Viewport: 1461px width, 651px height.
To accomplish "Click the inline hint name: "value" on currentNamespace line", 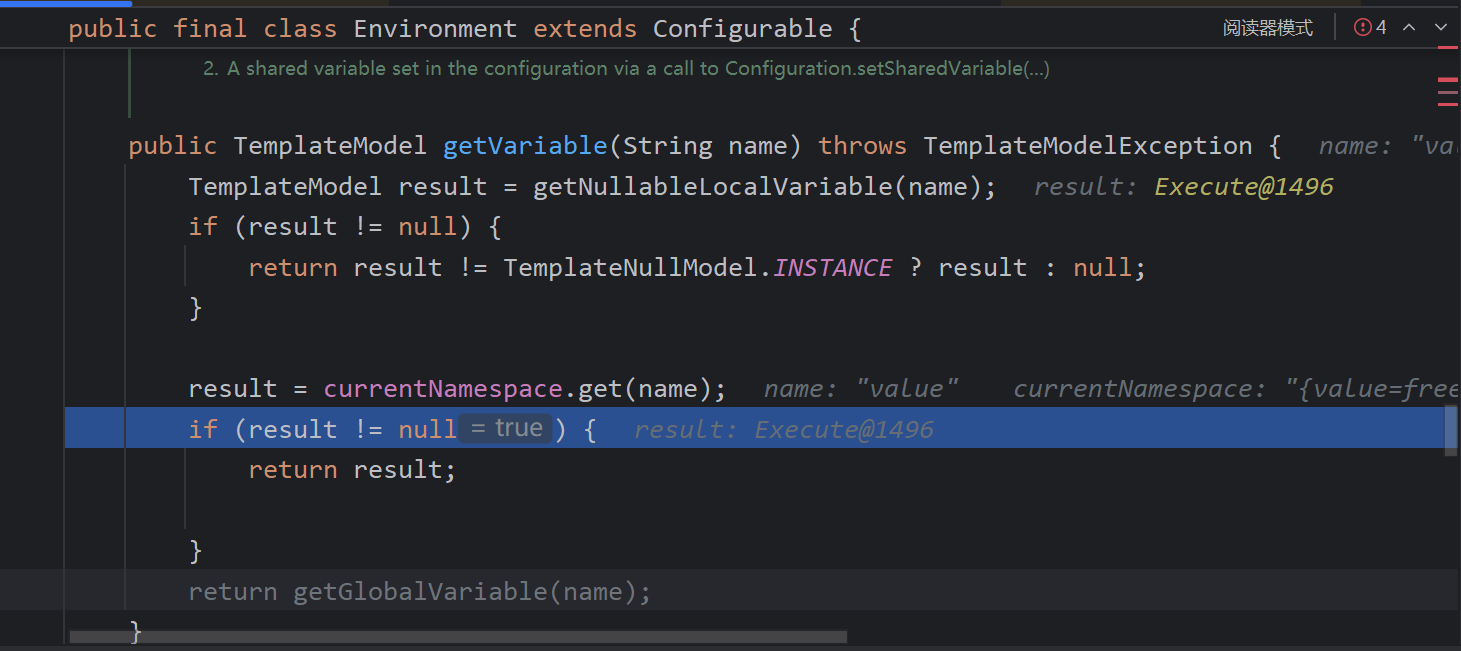I will pos(861,389).
